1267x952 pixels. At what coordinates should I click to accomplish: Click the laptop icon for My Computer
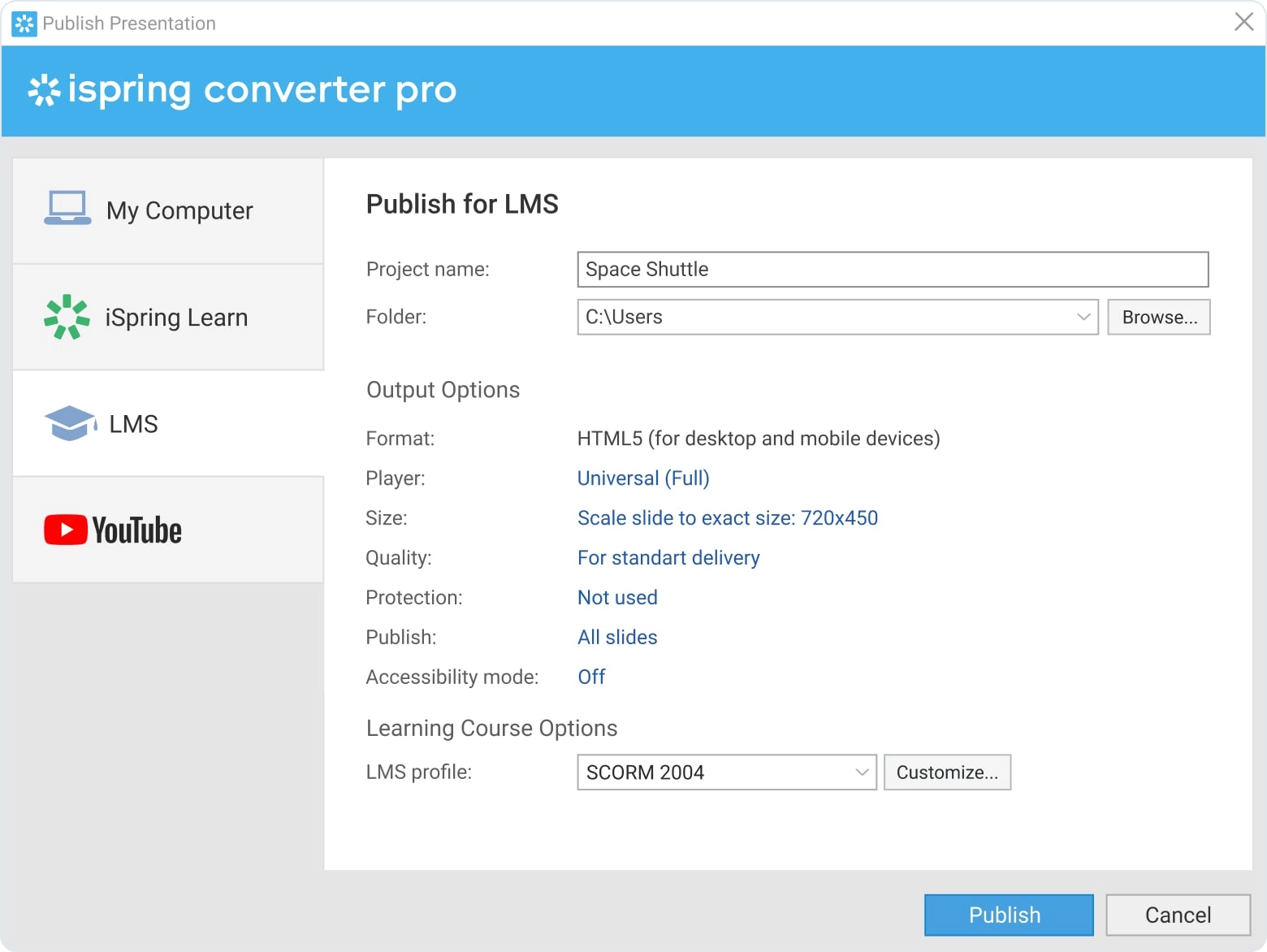67,208
